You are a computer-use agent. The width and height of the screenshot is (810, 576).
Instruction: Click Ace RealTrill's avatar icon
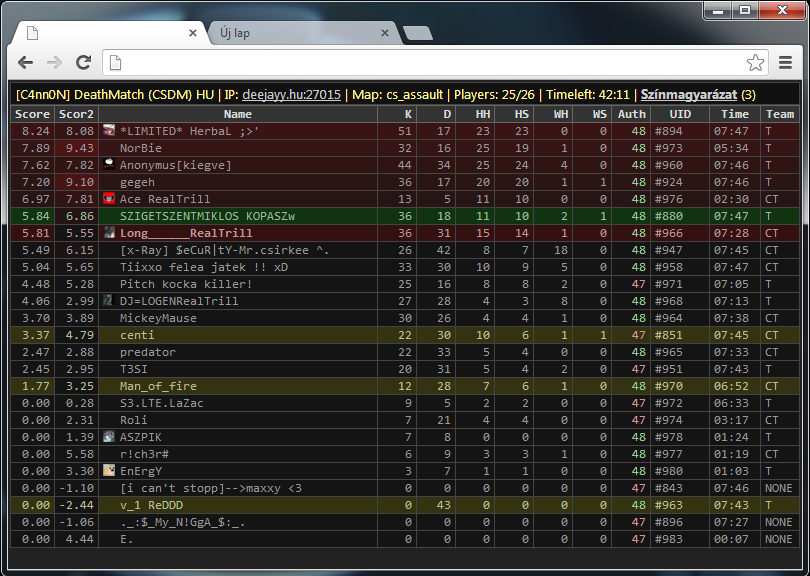[109, 199]
